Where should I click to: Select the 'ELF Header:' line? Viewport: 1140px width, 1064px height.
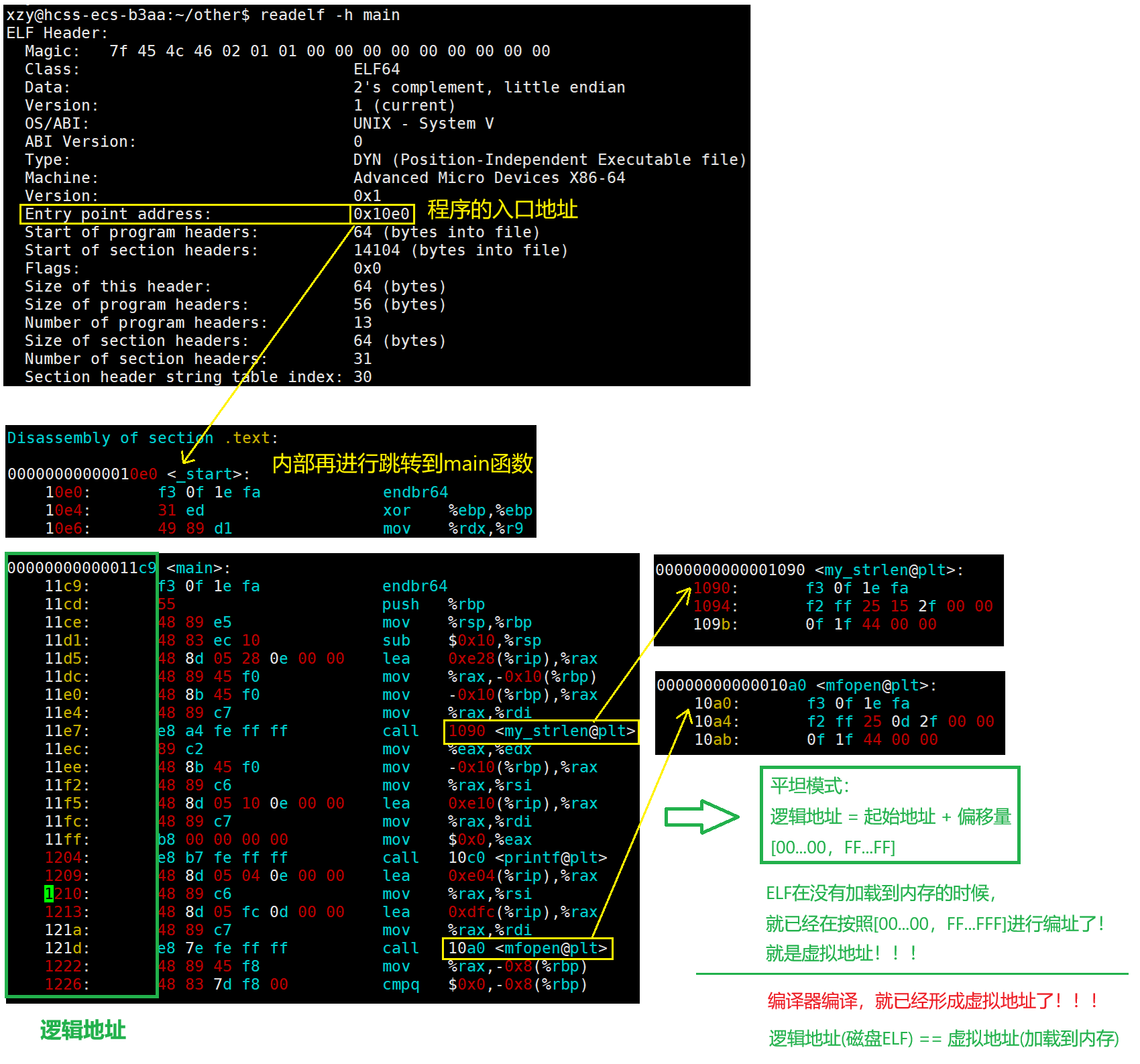(x=57, y=33)
